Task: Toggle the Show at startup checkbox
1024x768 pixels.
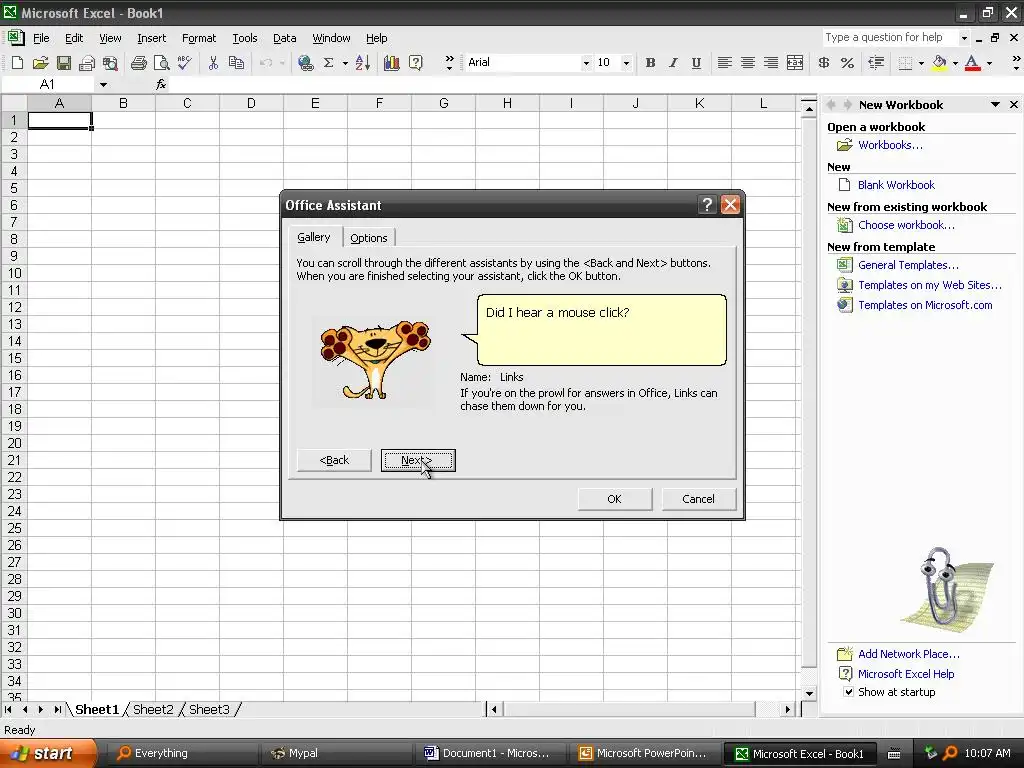Action: click(x=848, y=692)
